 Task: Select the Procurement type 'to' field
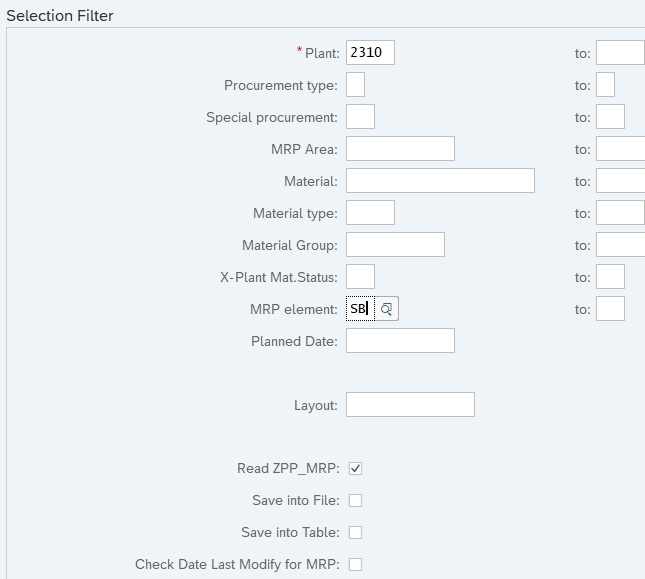[x=605, y=85]
